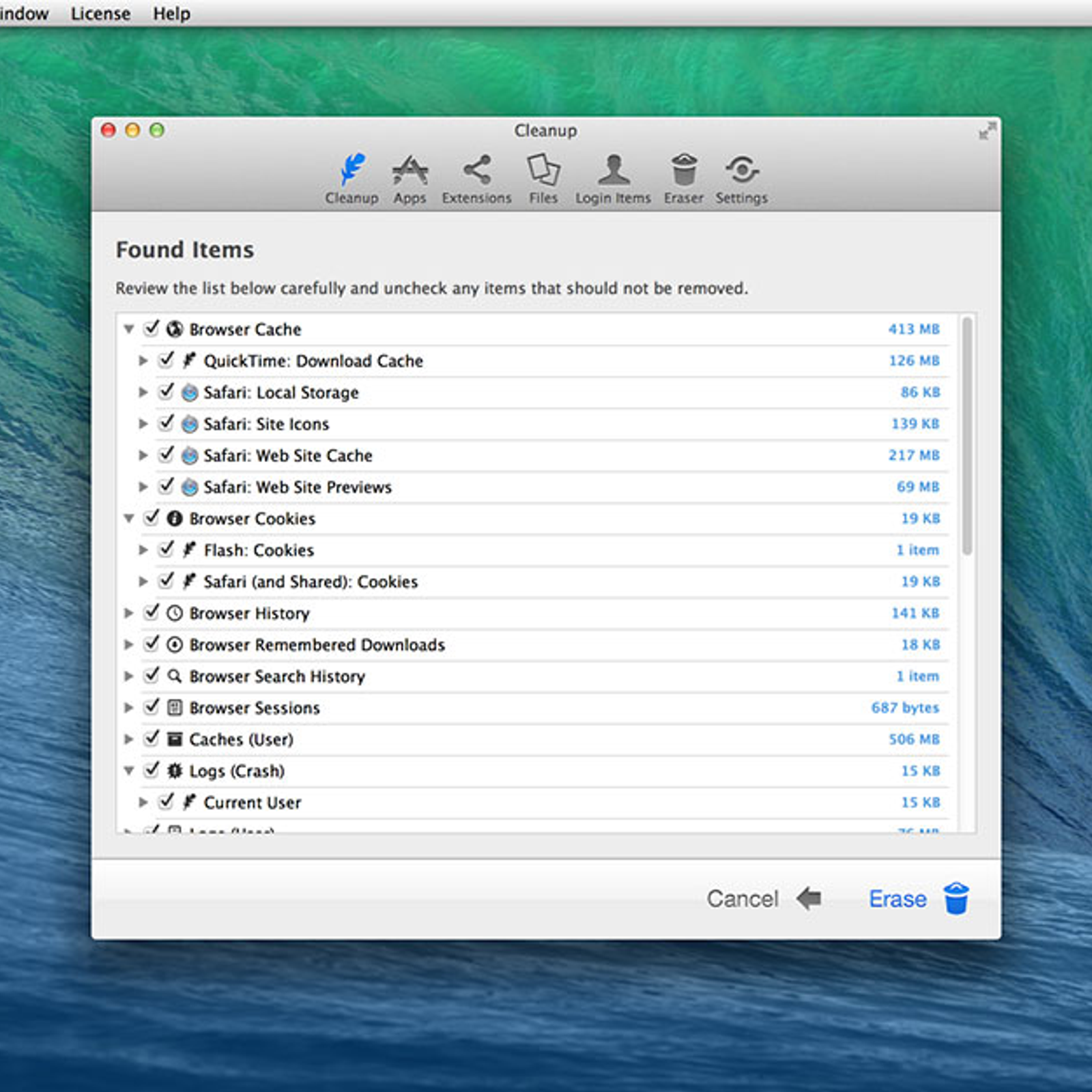Screen dimensions: 1092x1092
Task: Click the icon beside Browser Sessions
Action: click(x=175, y=708)
